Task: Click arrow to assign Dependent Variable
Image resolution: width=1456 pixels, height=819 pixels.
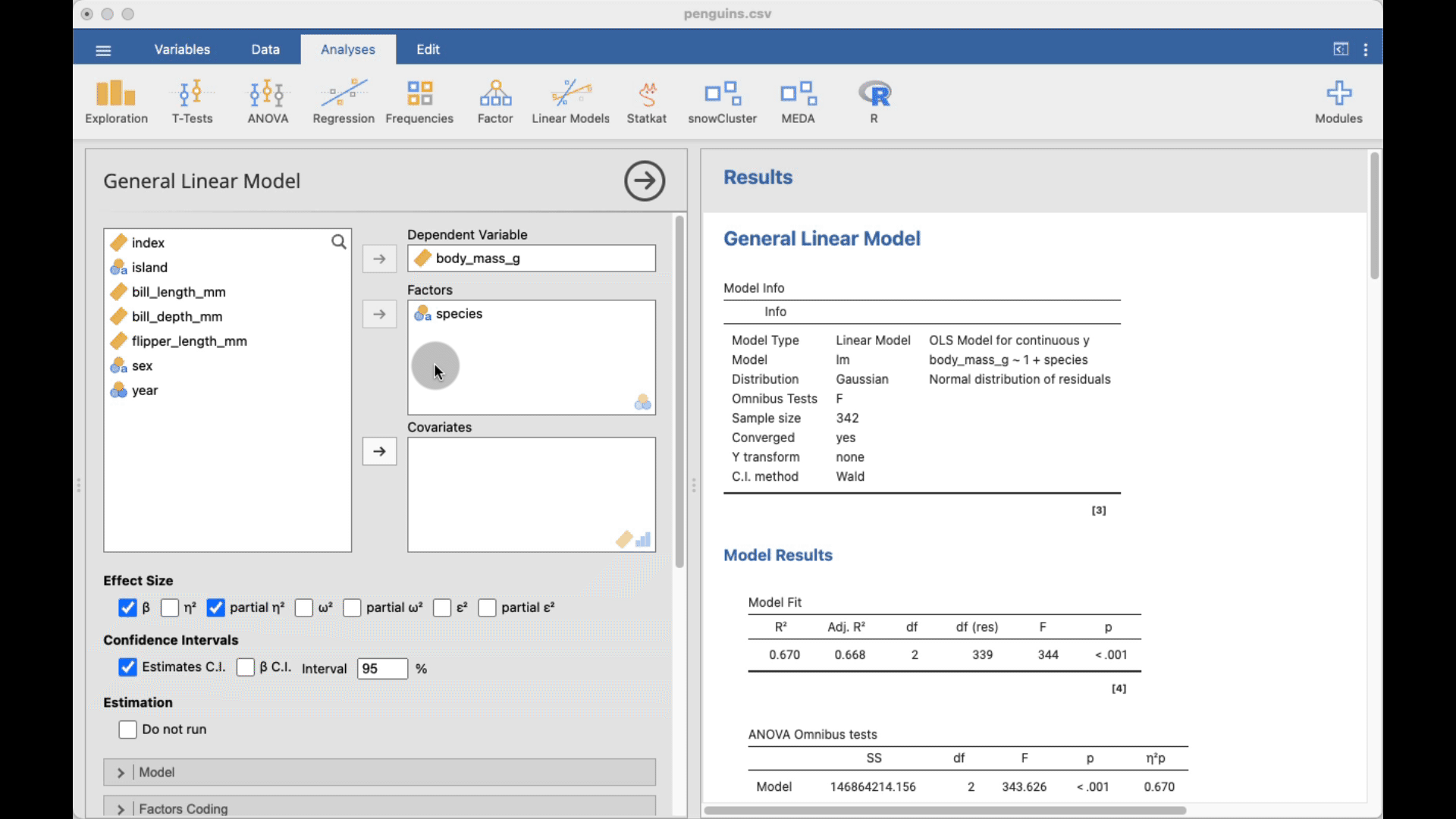Action: [379, 259]
